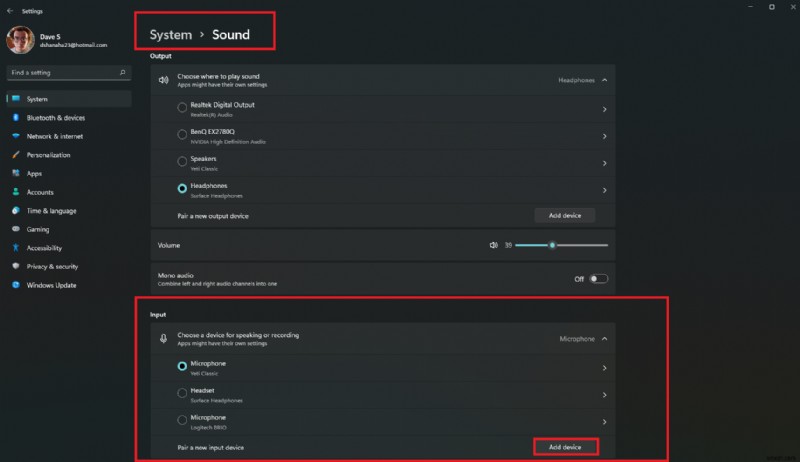The image size is (800, 462).
Task: Collapse the input device list chevron
Action: [605, 339]
